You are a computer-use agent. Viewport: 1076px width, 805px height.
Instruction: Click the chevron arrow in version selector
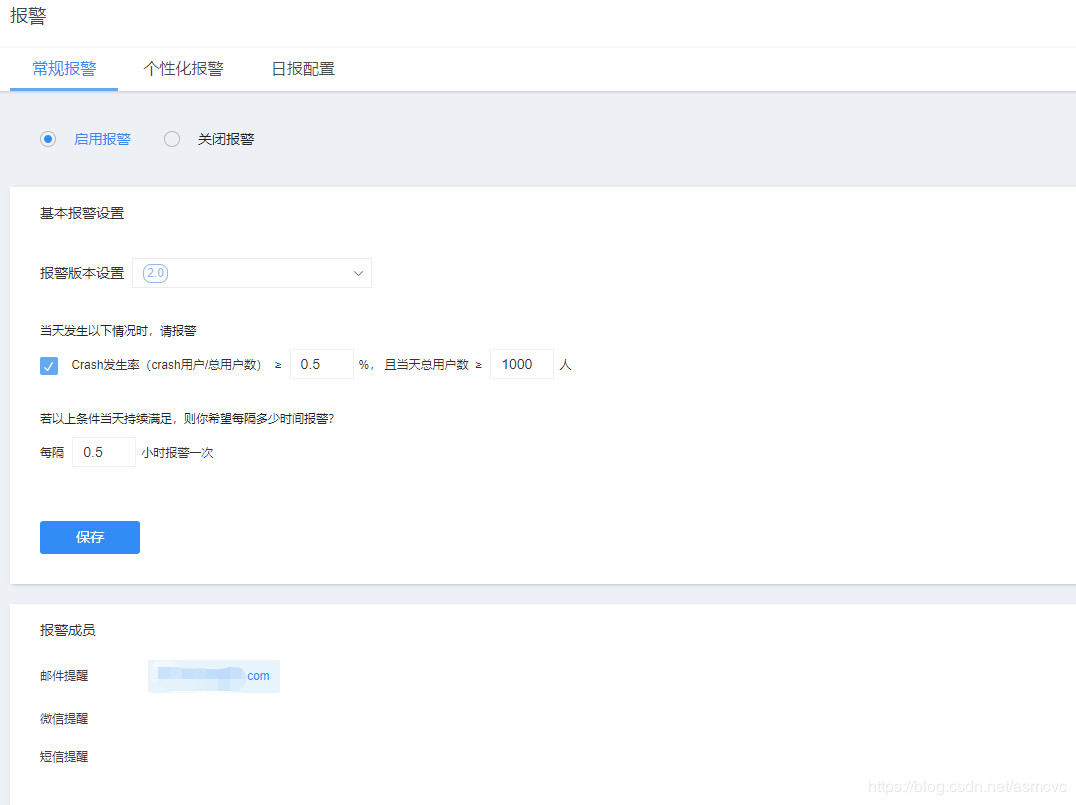tap(358, 273)
